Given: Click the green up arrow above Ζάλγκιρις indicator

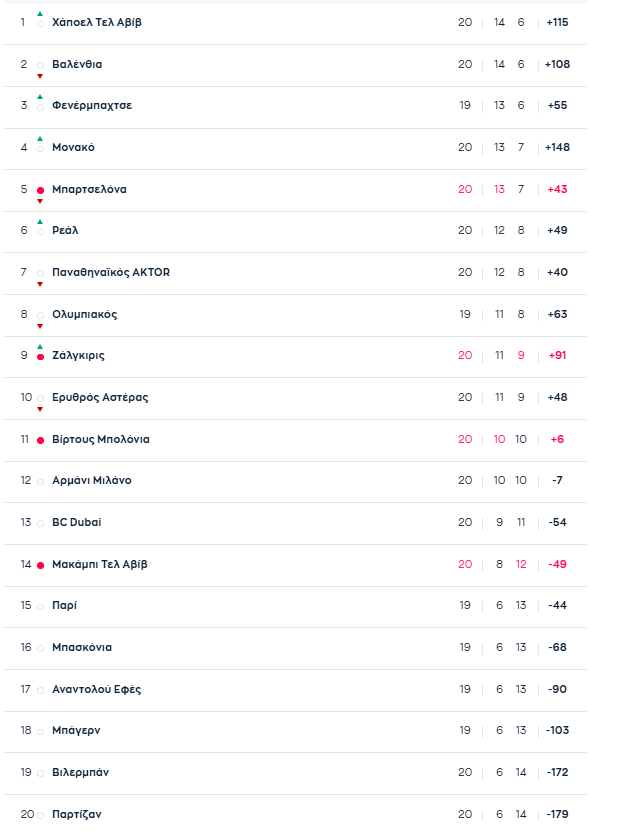Looking at the screenshot, I should (40, 347).
